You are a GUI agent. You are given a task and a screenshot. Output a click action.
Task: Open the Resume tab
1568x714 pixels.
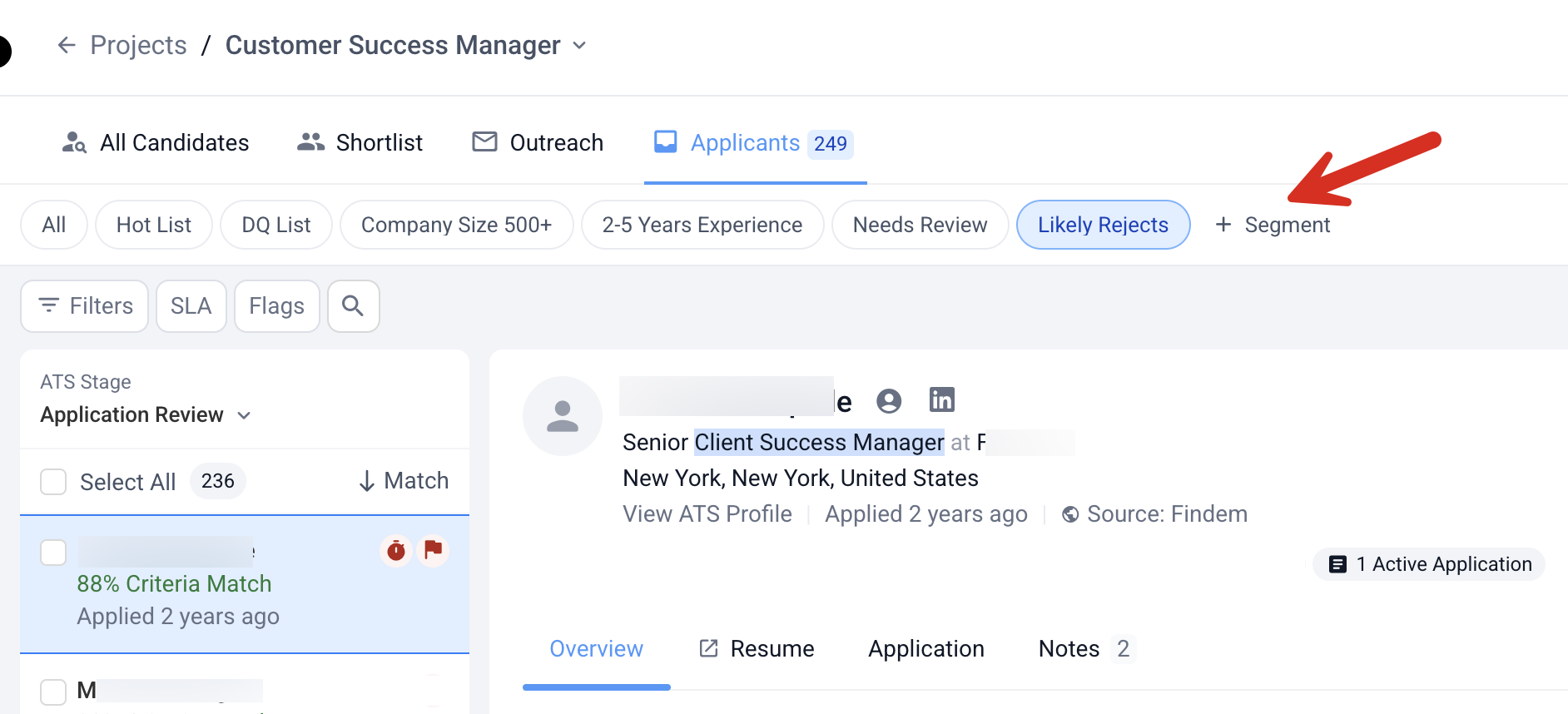click(x=757, y=649)
